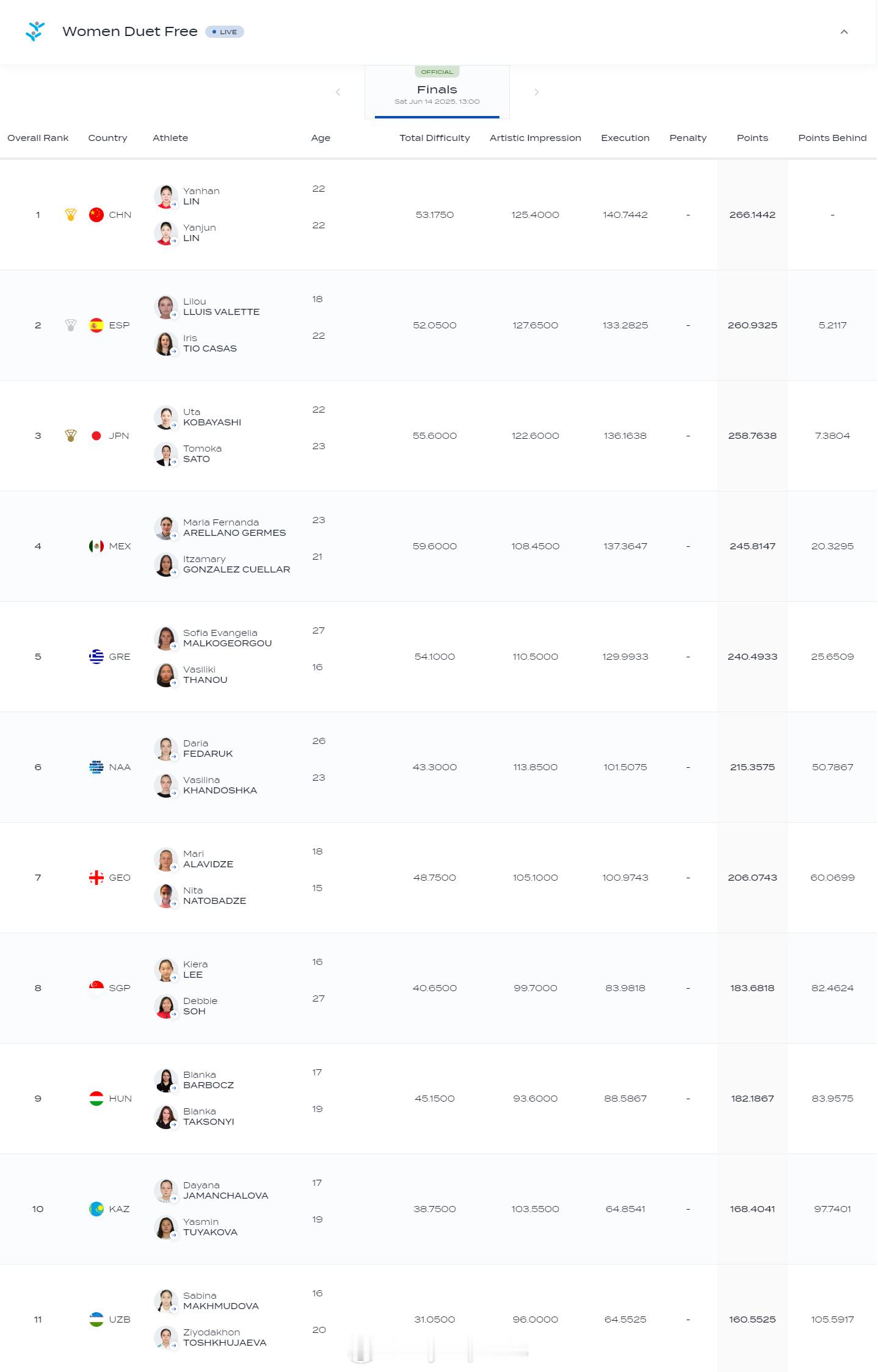The width and height of the screenshot is (878, 1372).
Task: Click the LIVE status badge
Action: pyautogui.click(x=225, y=32)
